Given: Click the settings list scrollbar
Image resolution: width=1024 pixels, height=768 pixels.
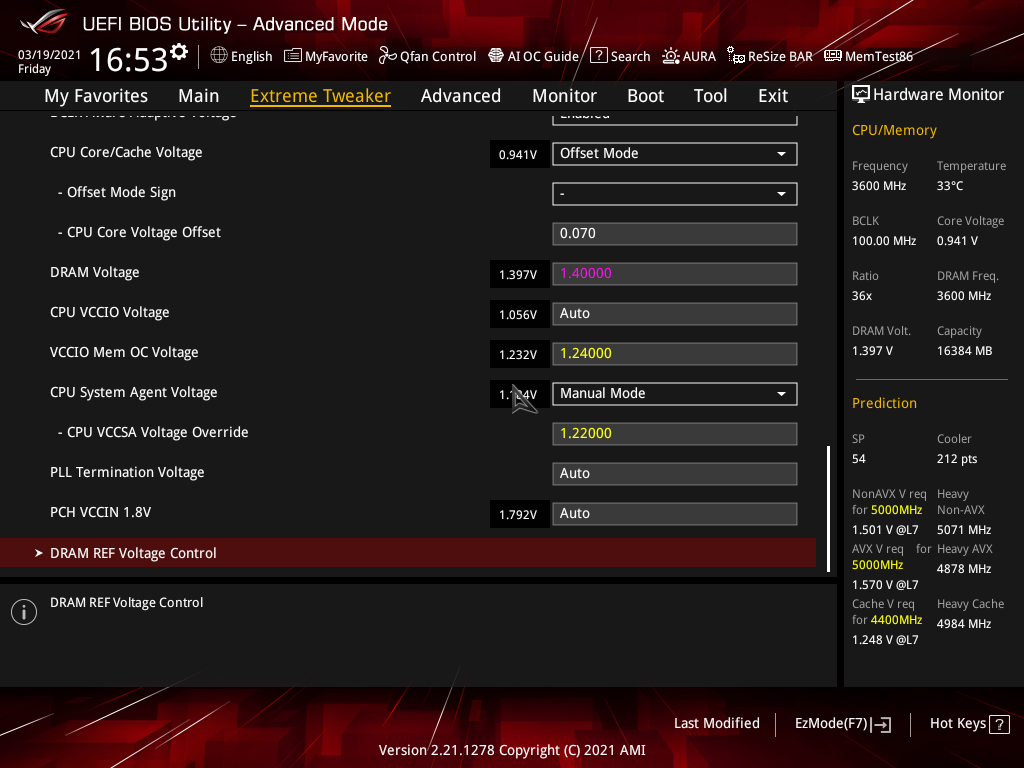Looking at the screenshot, I should click(x=828, y=509).
